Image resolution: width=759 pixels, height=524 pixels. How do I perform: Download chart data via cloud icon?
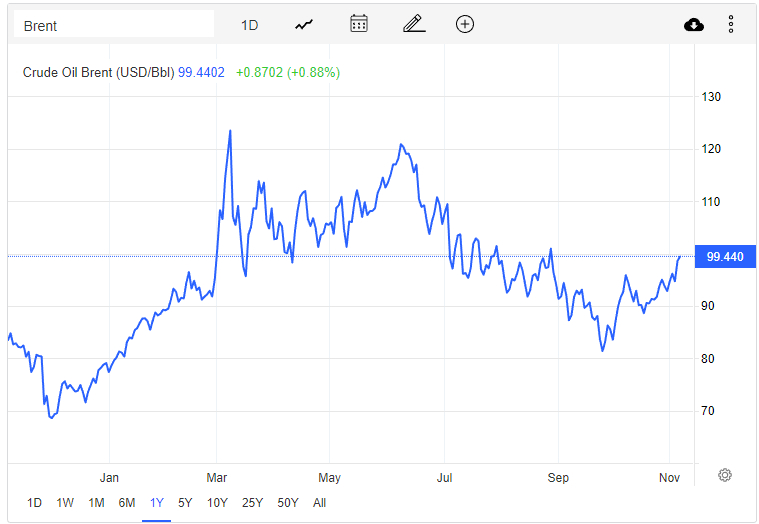(x=694, y=25)
